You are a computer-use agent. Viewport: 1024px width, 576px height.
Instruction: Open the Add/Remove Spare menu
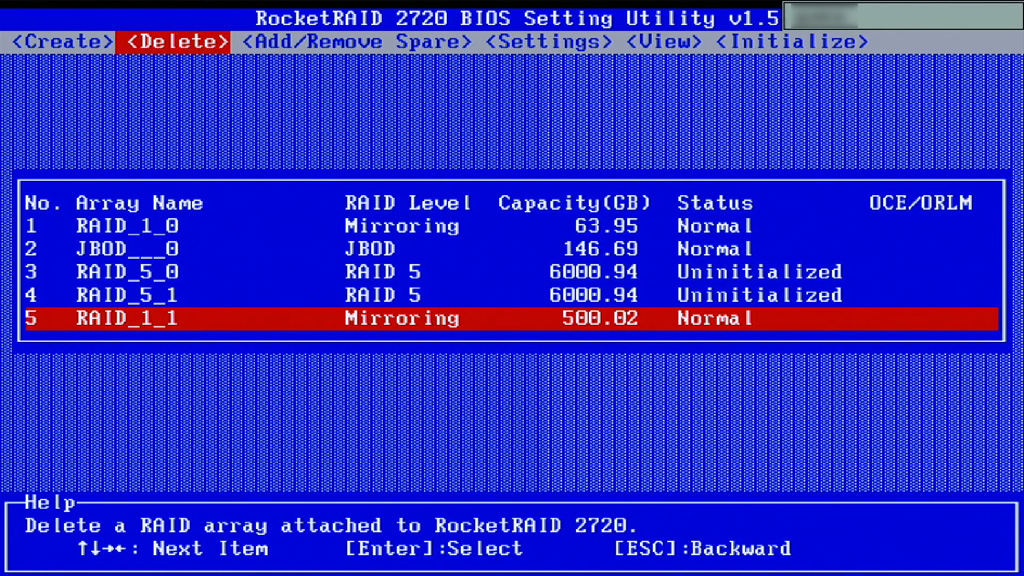pyautogui.click(x=357, y=42)
